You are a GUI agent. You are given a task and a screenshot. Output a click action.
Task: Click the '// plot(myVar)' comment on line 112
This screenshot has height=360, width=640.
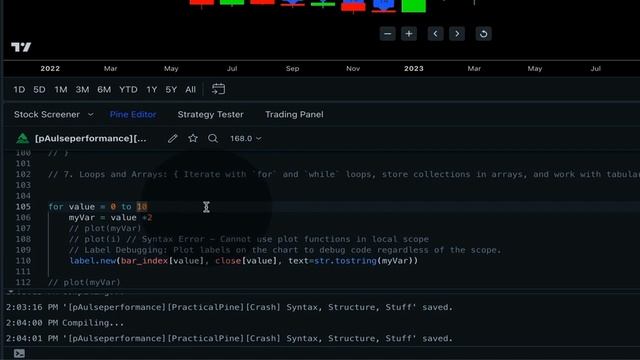84,282
